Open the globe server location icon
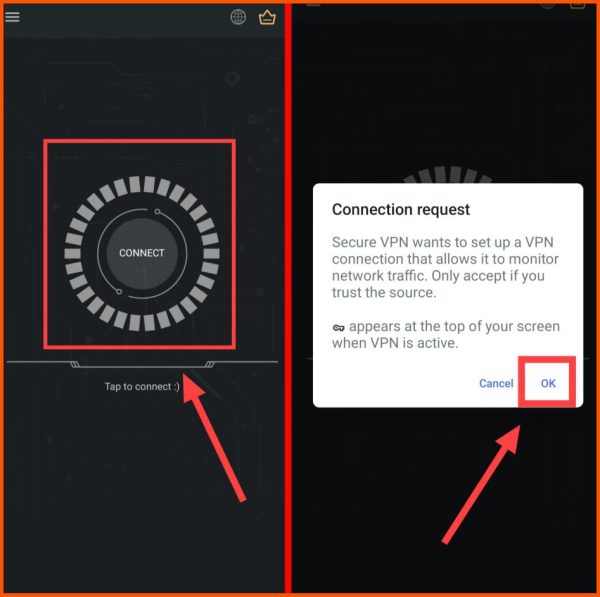Viewport: 600px width, 597px height. coord(238,17)
